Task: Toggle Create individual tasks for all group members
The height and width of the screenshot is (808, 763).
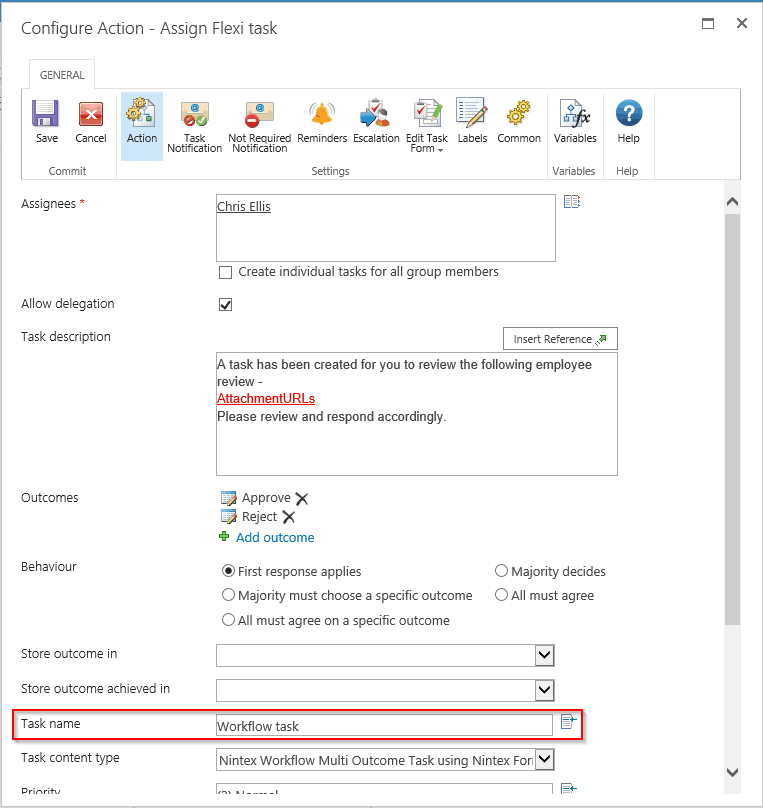Action: (225, 272)
